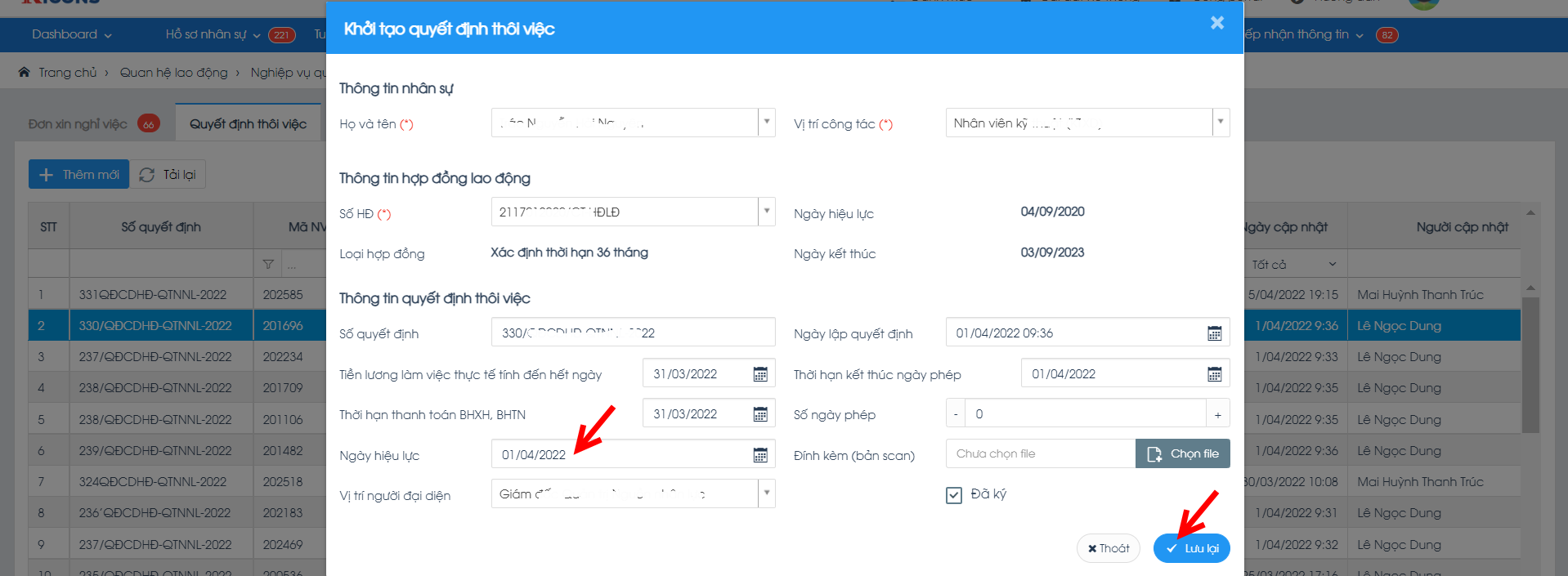Open calendar for Tiền lương làm việc date
Image resolution: width=1568 pixels, height=576 pixels.
pos(759,374)
